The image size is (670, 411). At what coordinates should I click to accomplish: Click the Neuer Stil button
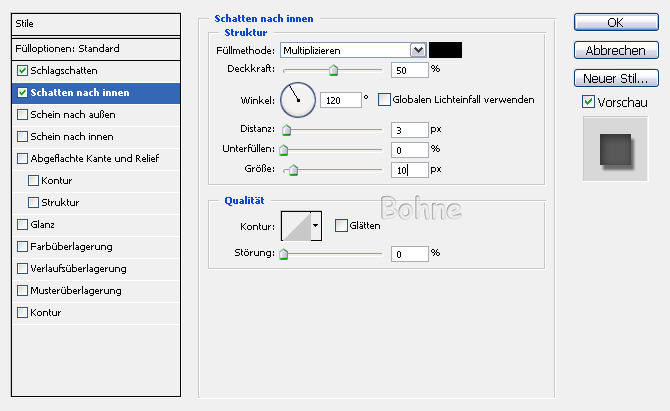(614, 78)
